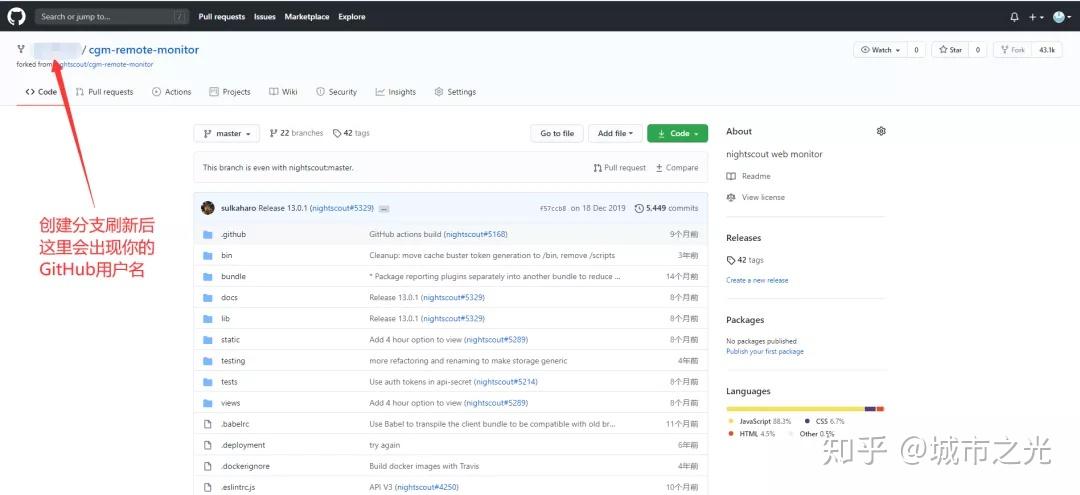The height and width of the screenshot is (495, 1080).
Task: Click the Go to file button
Action: (x=557, y=133)
